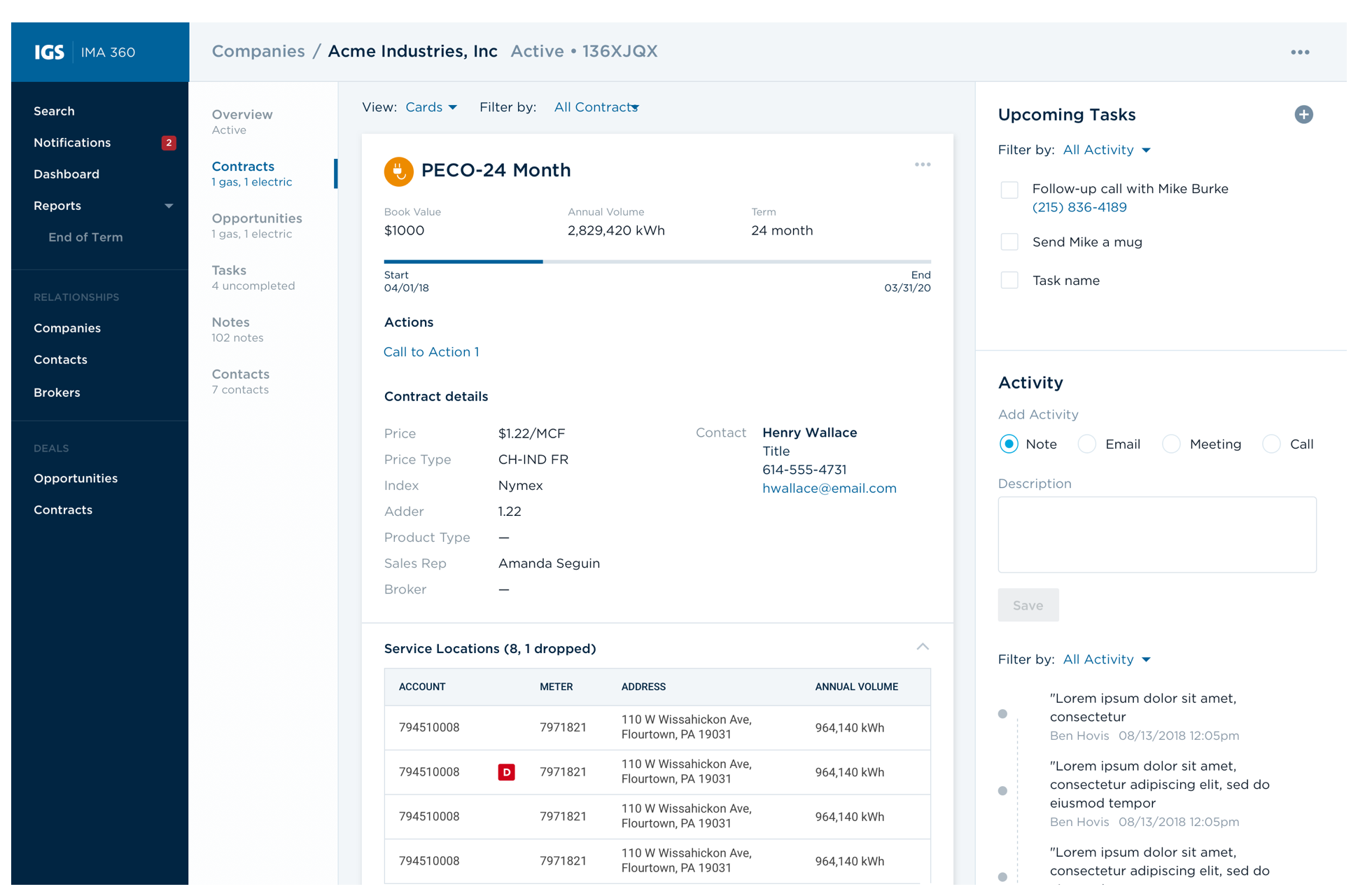
Task: Click the dropped row account 794510008
Action: 429,772
